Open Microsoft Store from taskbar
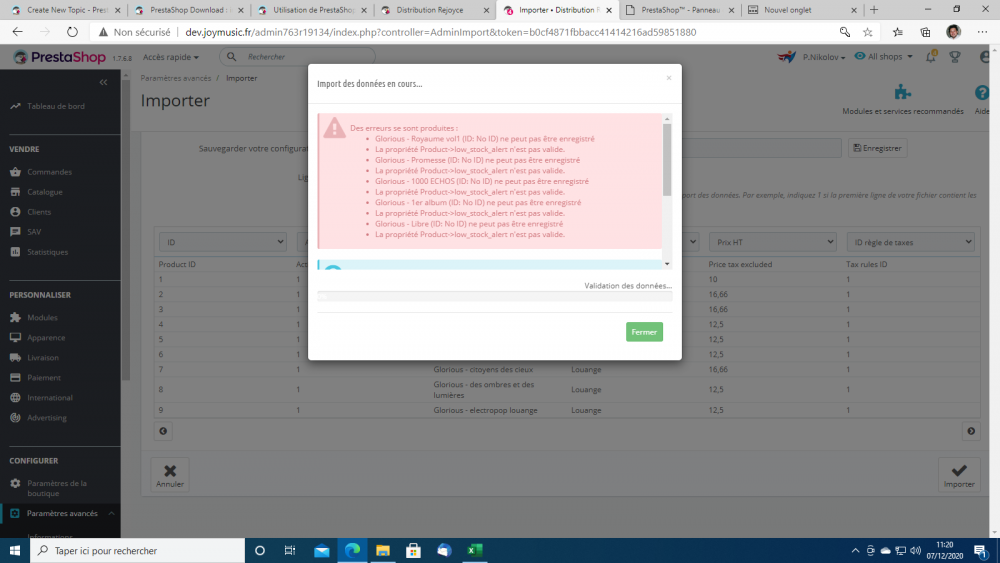This screenshot has width=1000, height=563. coord(413,550)
